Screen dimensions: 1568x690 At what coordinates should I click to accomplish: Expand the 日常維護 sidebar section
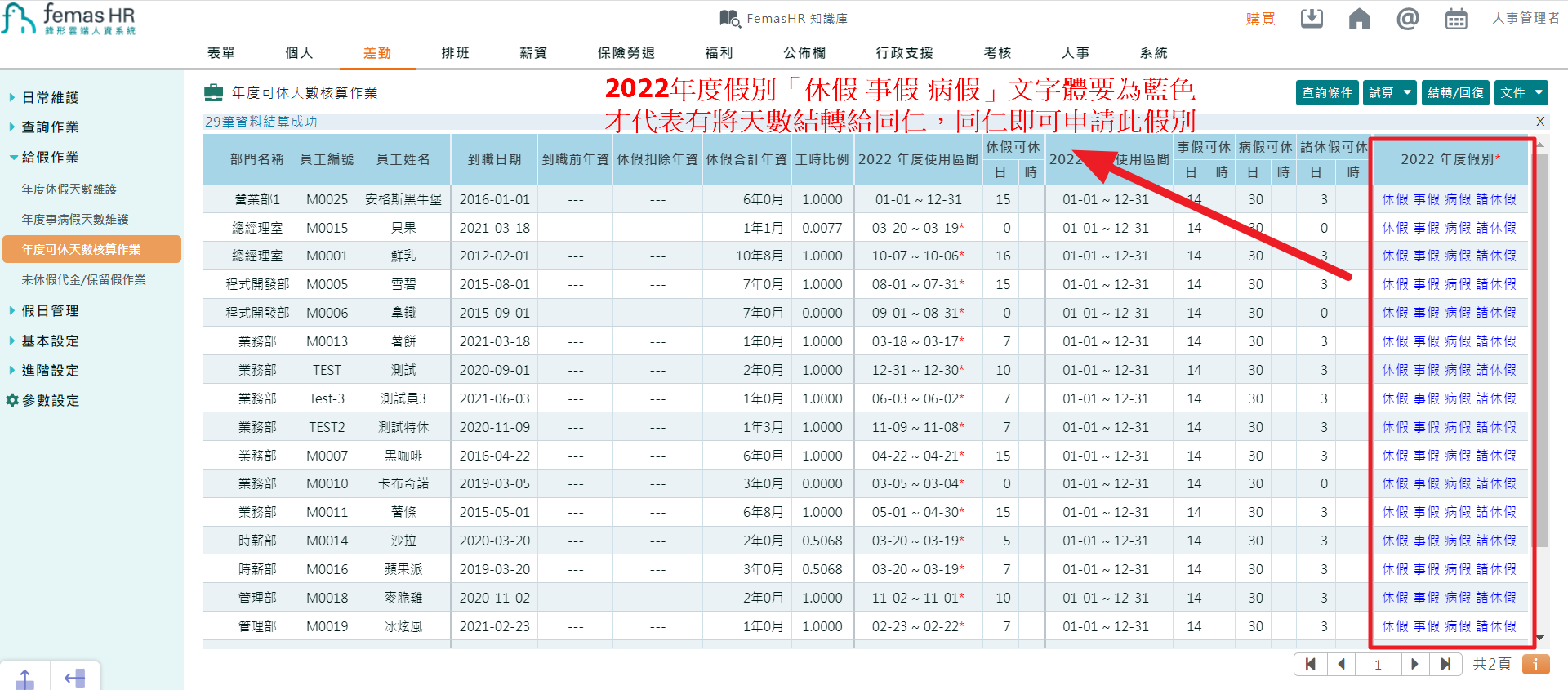(x=50, y=97)
